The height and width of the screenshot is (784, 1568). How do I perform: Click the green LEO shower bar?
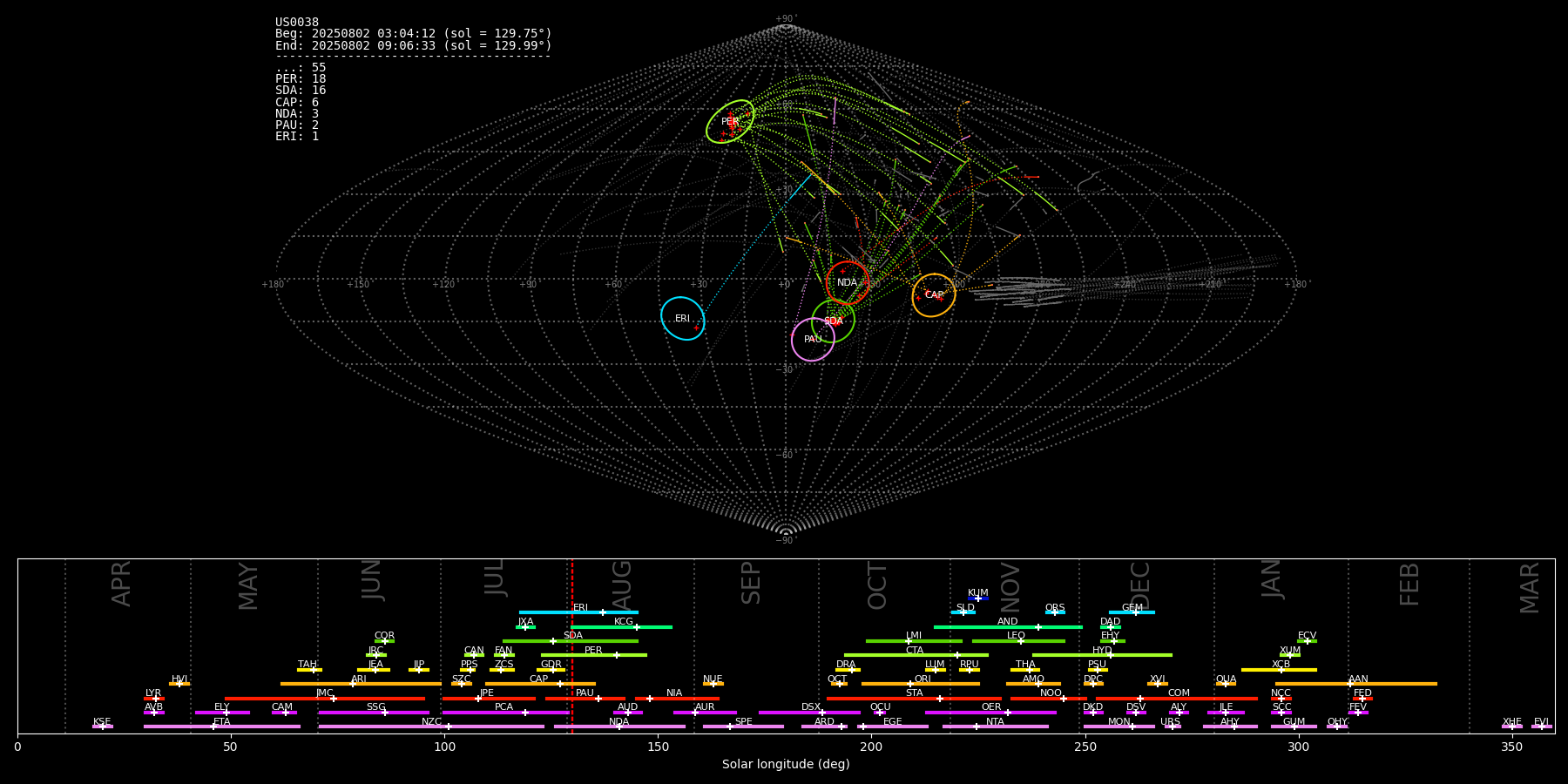pos(1018,641)
